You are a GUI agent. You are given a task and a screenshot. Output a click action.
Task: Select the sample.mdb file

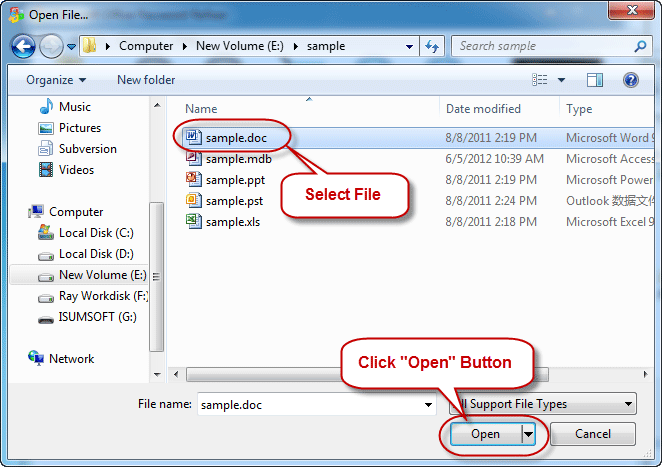[239, 159]
